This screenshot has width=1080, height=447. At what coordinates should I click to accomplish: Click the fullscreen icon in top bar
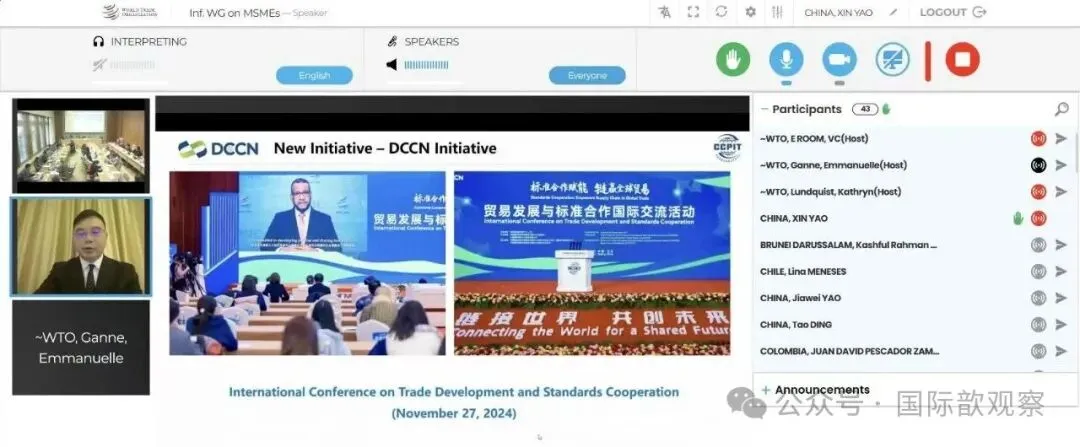[x=693, y=13]
